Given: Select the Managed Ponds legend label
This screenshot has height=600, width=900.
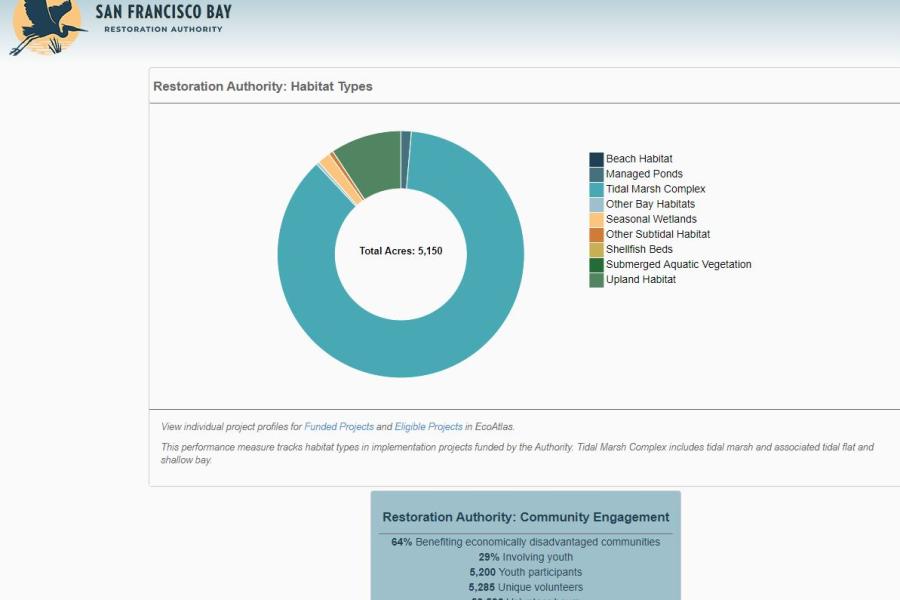Looking at the screenshot, I should [x=644, y=174].
